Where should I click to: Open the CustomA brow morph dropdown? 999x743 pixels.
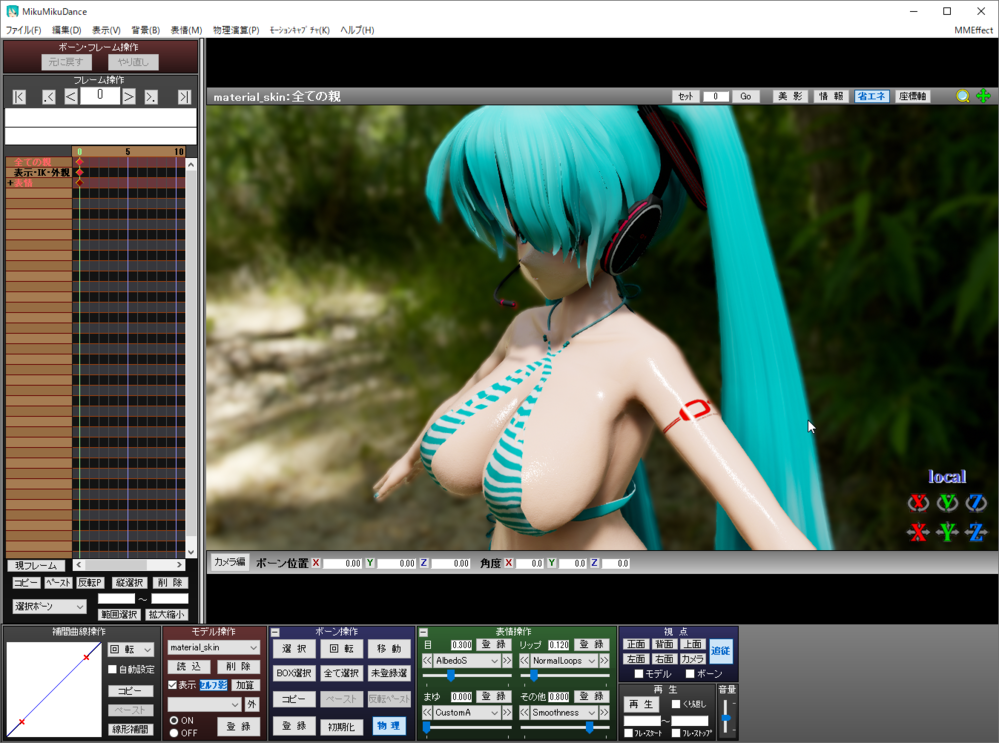point(466,712)
